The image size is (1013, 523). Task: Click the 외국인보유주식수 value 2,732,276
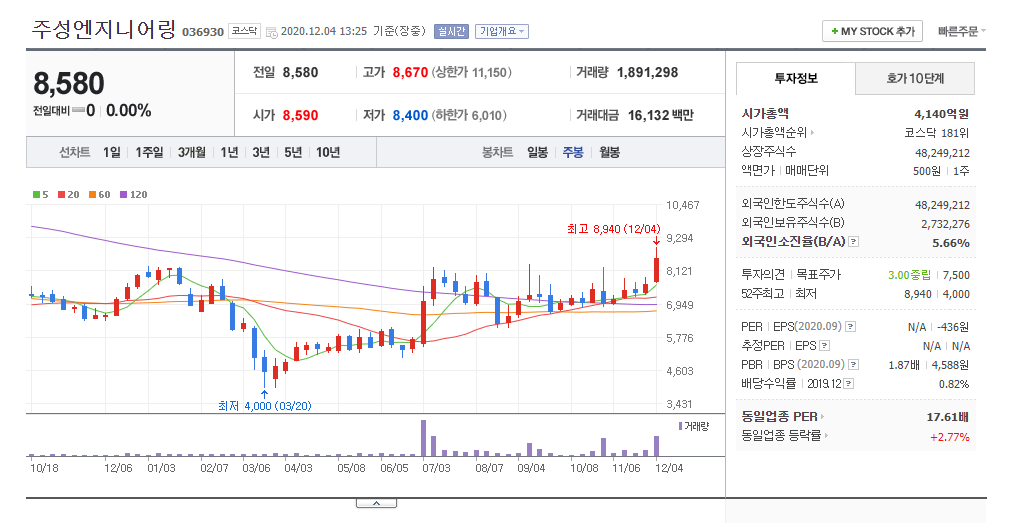[945, 224]
